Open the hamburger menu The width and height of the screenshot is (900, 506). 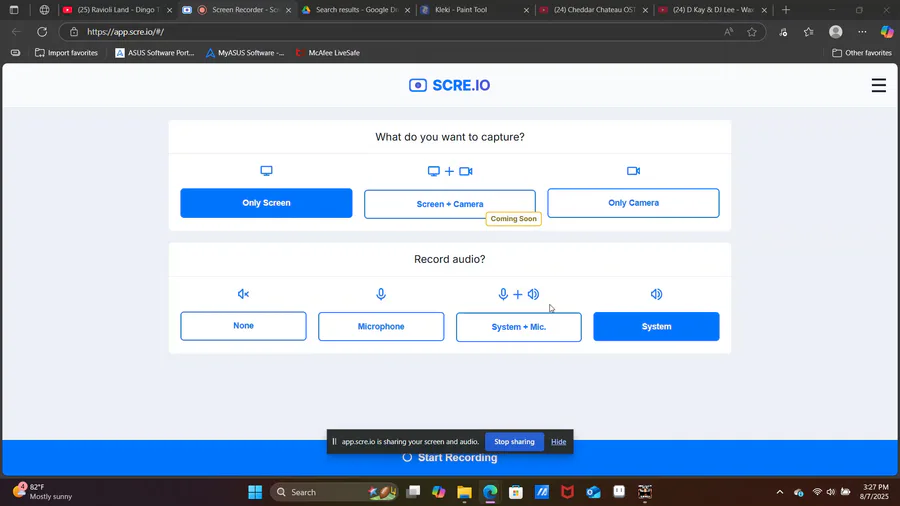pos(879,85)
